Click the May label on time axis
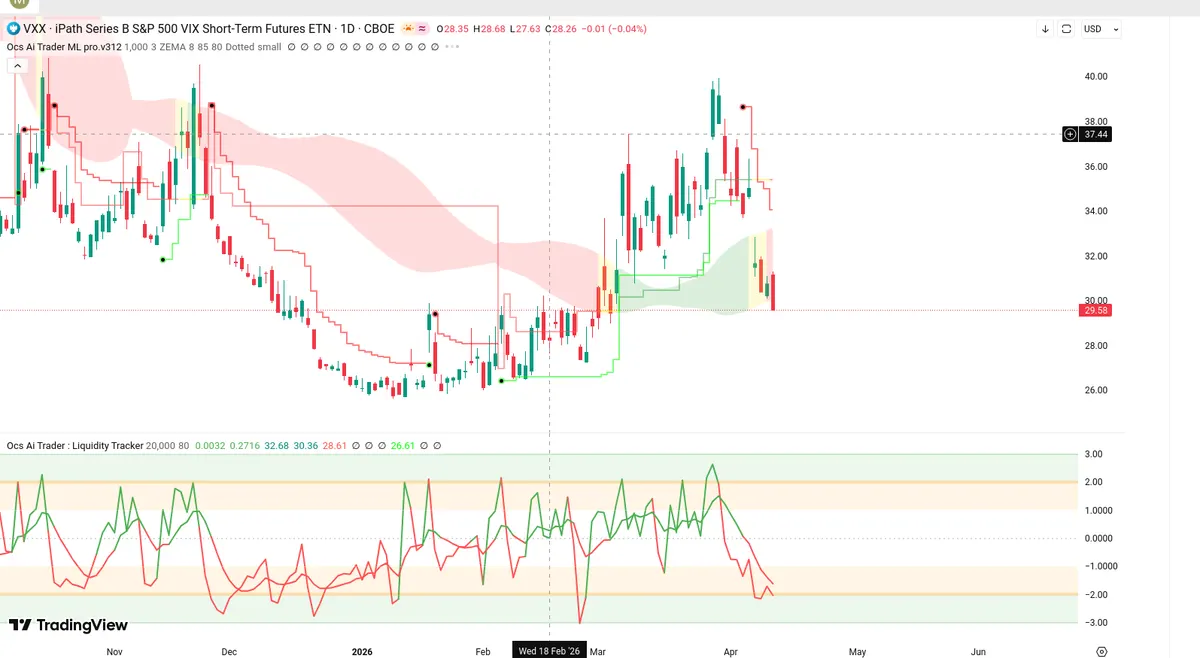This screenshot has height=658, width=1200. 857,651
